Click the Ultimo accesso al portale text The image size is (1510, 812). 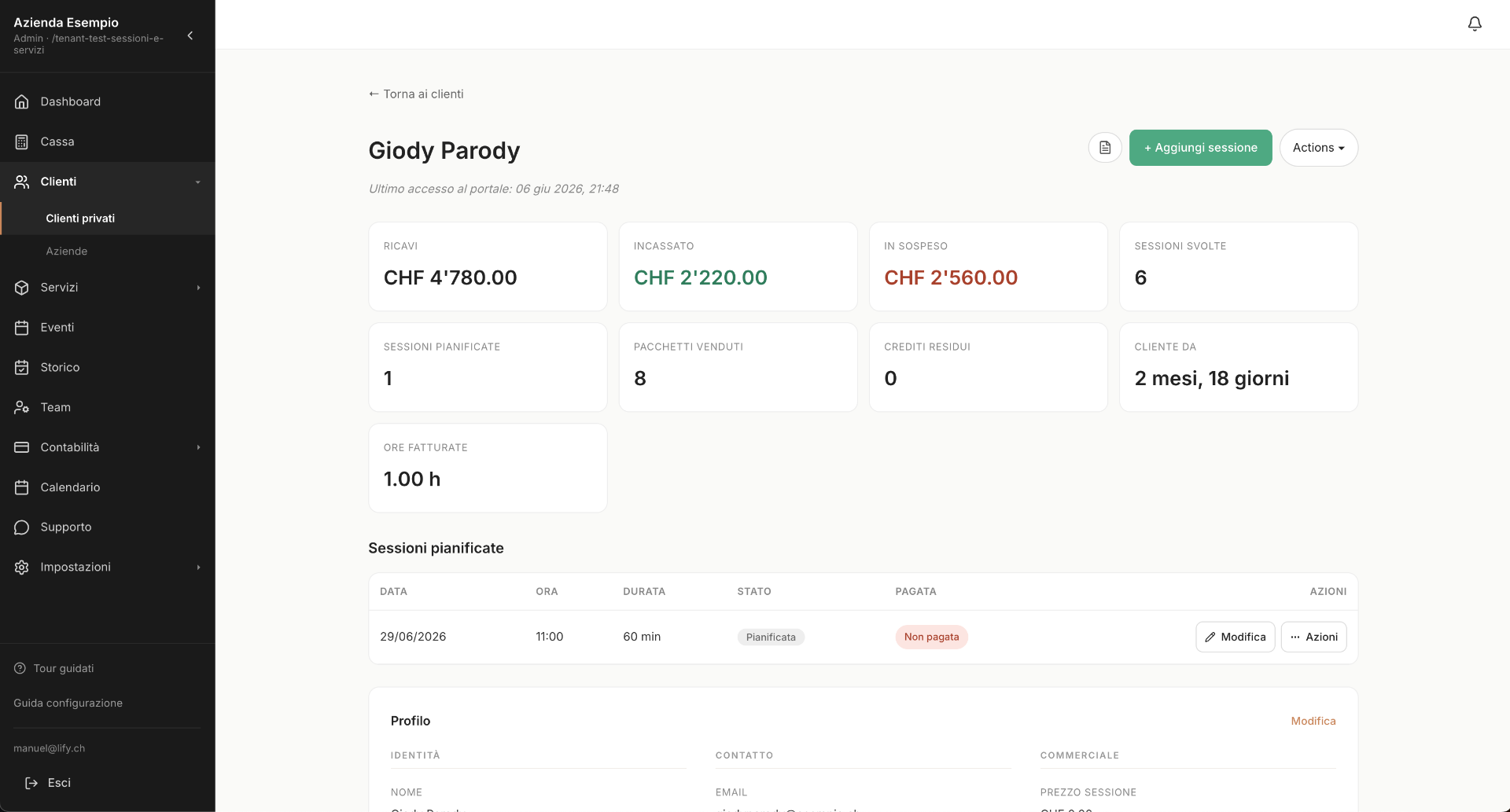pos(493,189)
